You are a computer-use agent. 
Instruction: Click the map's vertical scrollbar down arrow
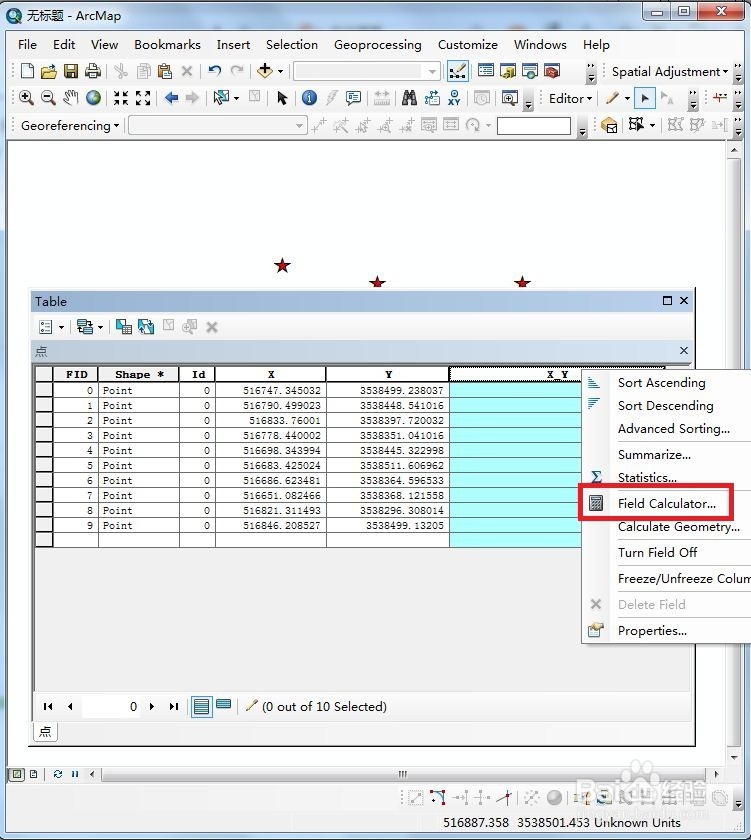[x=734, y=758]
